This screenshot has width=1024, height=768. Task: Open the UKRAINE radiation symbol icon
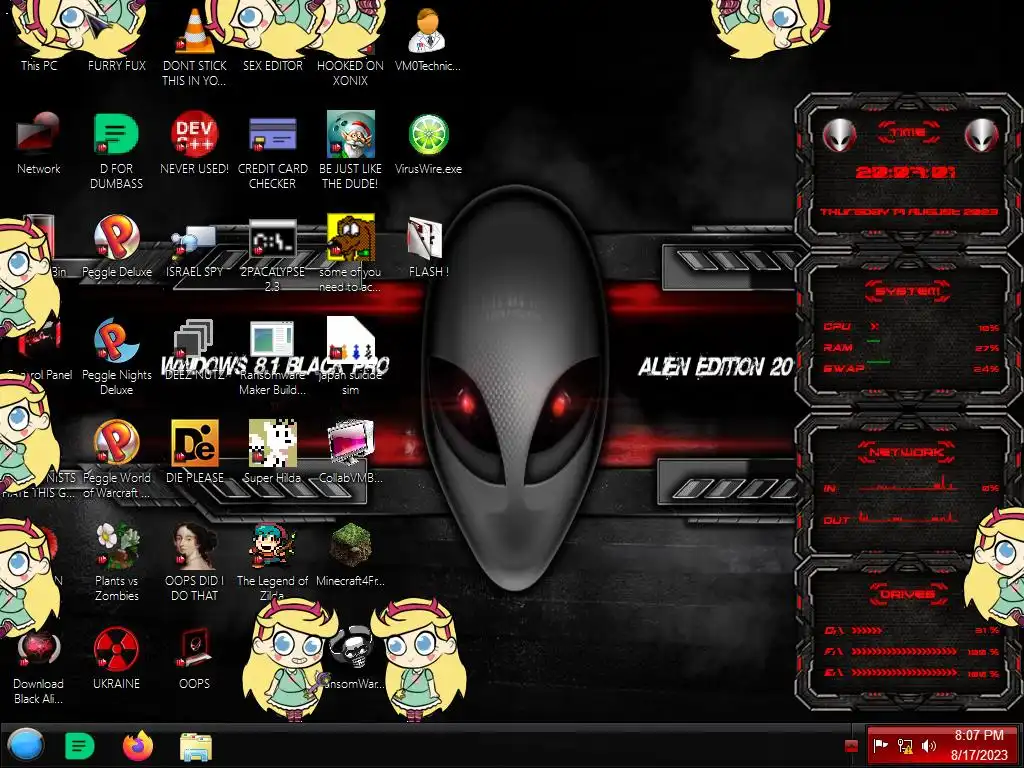[116, 649]
